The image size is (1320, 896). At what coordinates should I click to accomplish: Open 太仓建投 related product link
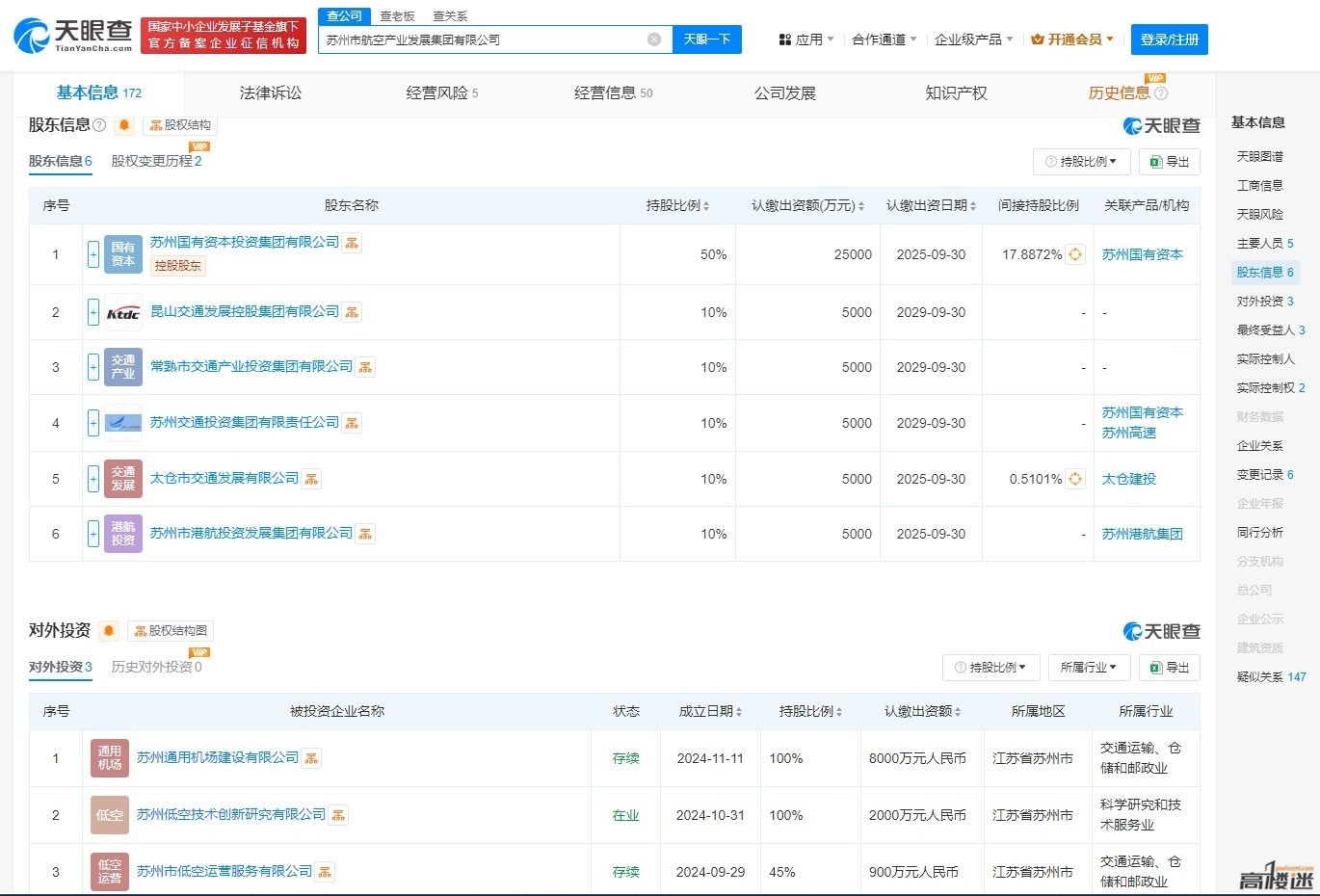[x=1129, y=479]
